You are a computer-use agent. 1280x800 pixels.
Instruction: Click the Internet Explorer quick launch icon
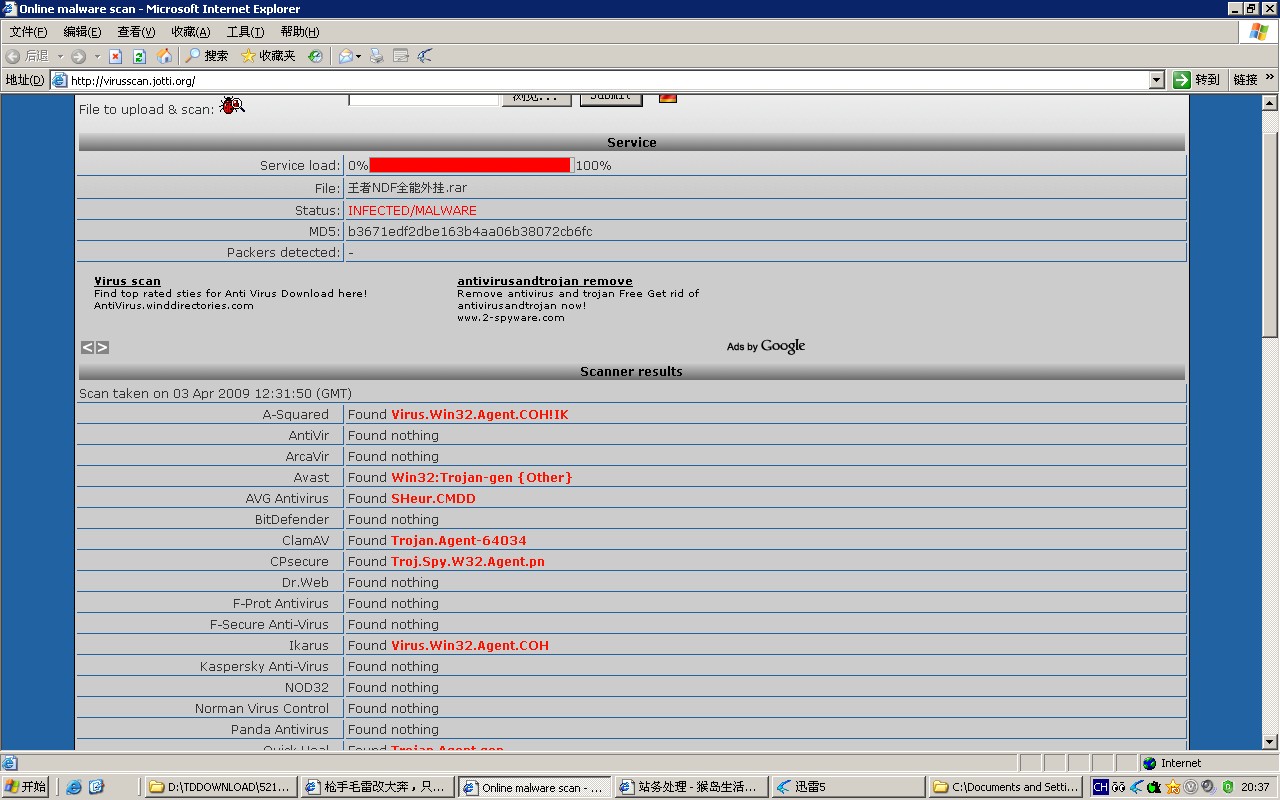point(74,787)
